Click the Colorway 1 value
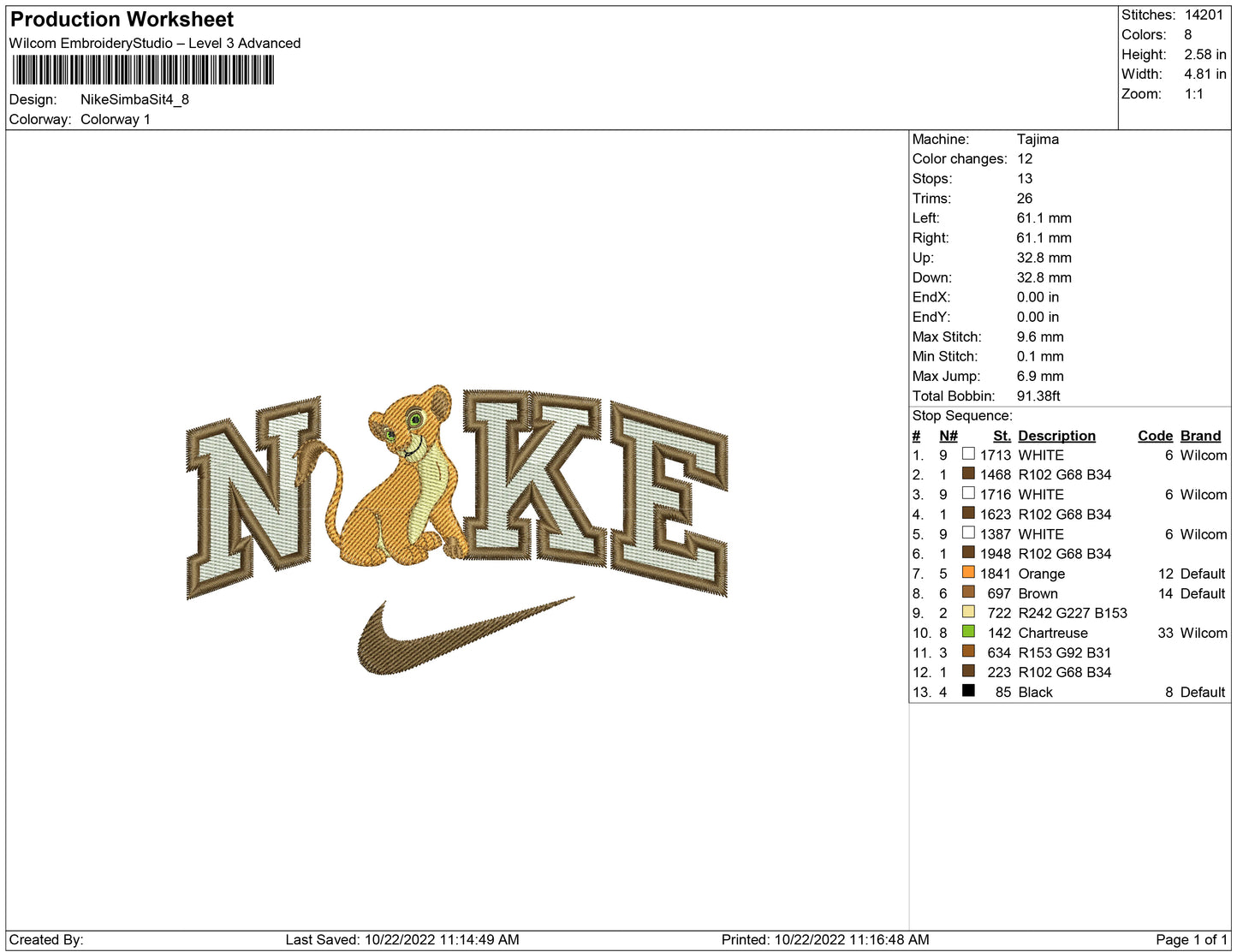 [x=115, y=119]
